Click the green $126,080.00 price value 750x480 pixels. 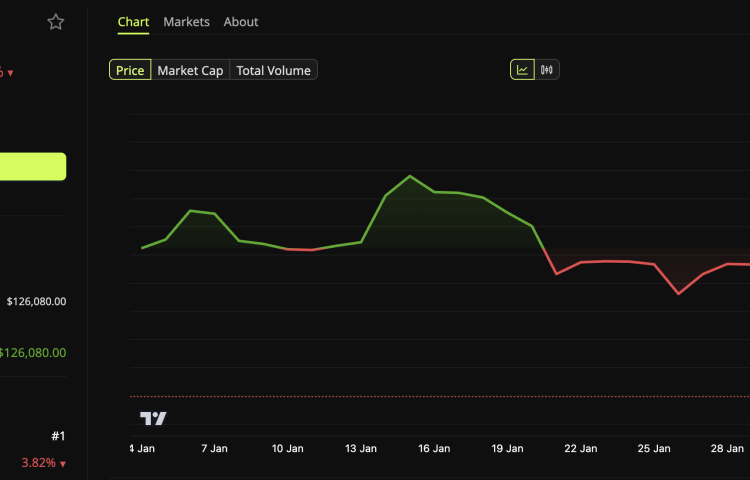[33, 352]
